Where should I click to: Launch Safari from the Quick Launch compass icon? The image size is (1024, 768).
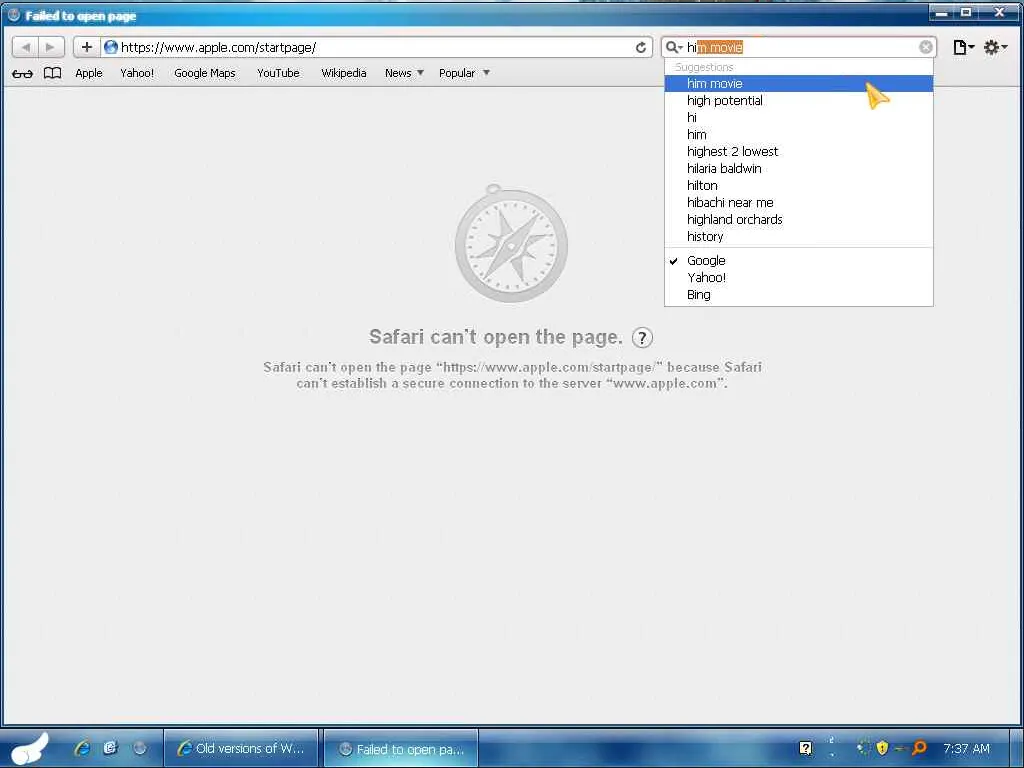coord(139,748)
